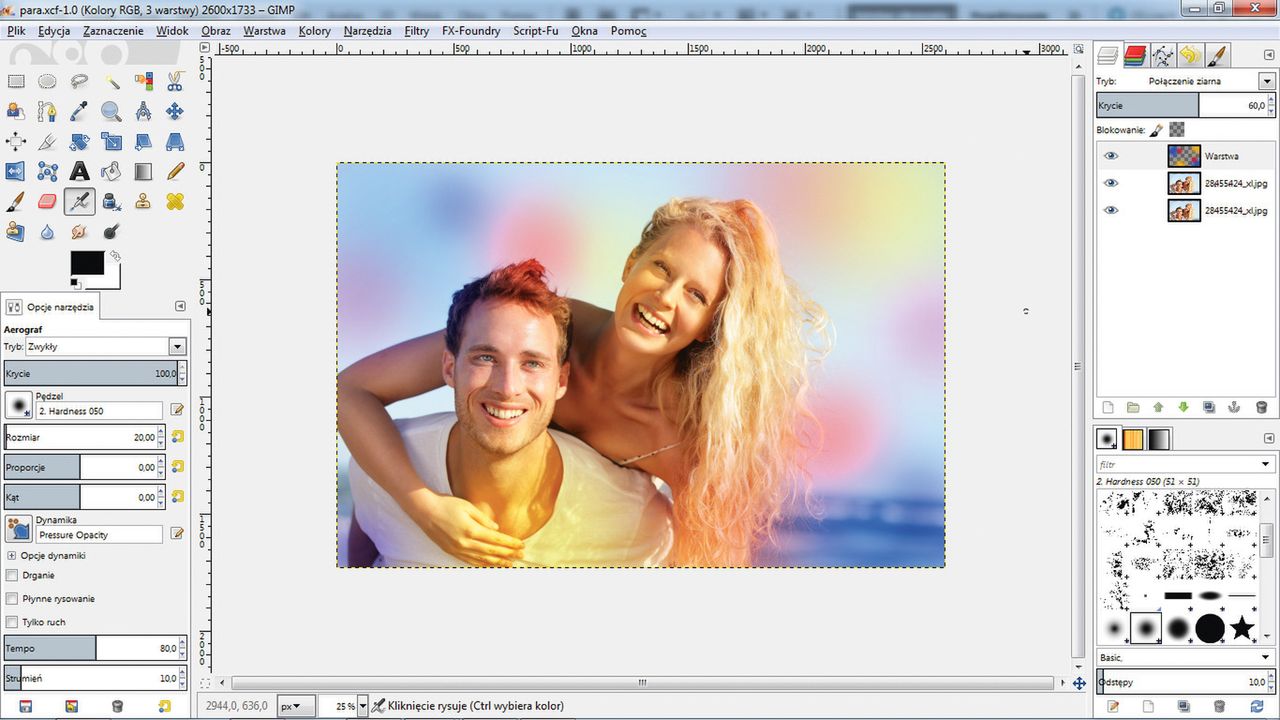Open the Warstwa menu
1280x720 pixels.
coord(264,31)
